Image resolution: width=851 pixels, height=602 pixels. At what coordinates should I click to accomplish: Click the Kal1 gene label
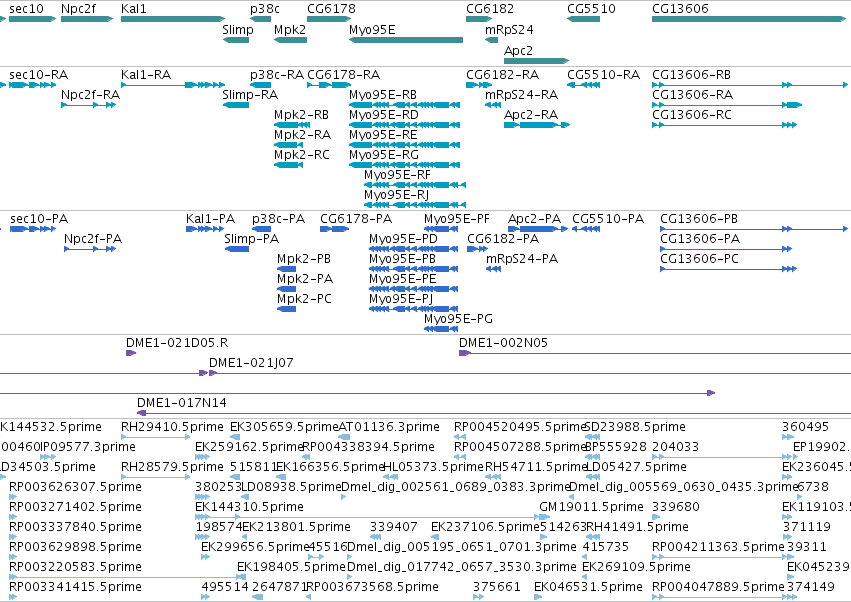click(x=134, y=9)
